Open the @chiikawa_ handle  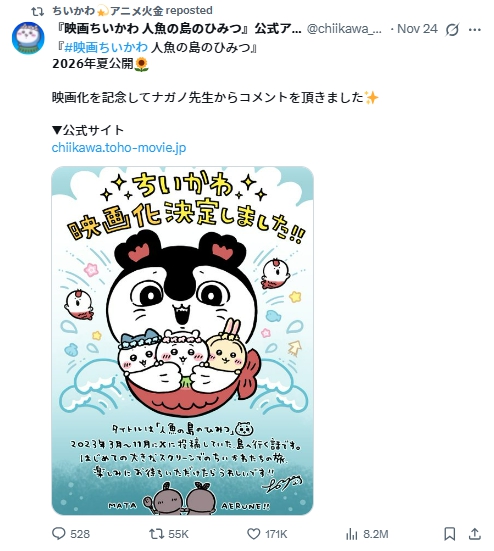click(x=344, y=29)
